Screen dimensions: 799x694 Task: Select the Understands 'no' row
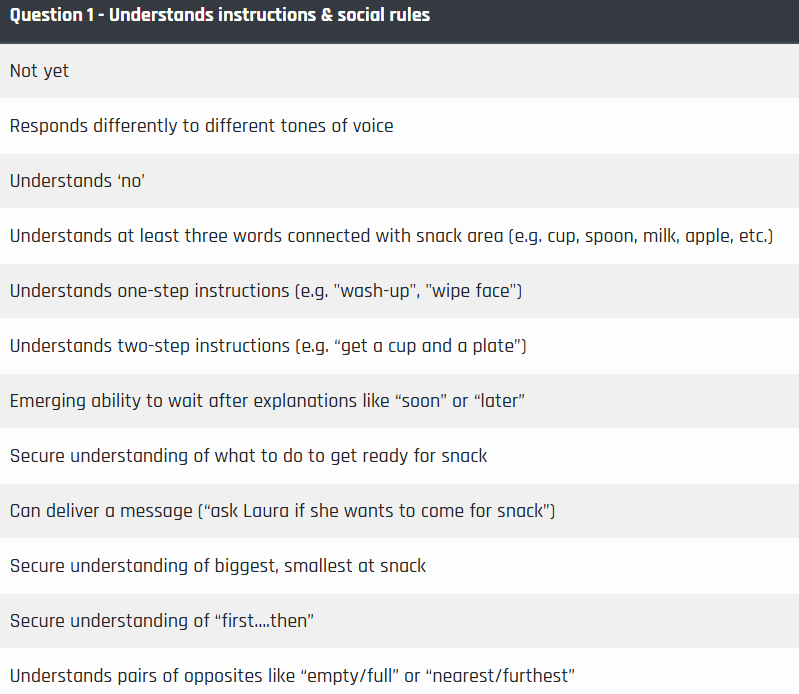(400, 181)
